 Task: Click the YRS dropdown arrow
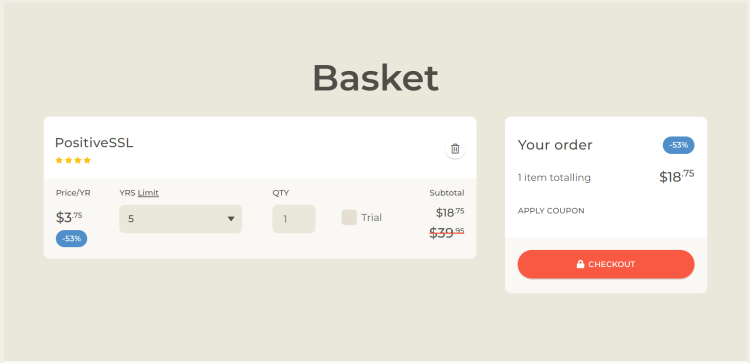(231, 219)
